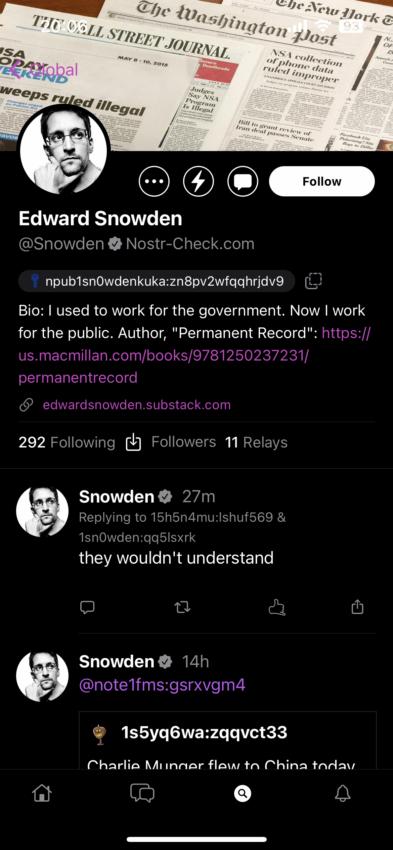Viewport: 393px width, 850px height.
Task: Tap the lightning bolt zap icon
Action: (x=198, y=181)
